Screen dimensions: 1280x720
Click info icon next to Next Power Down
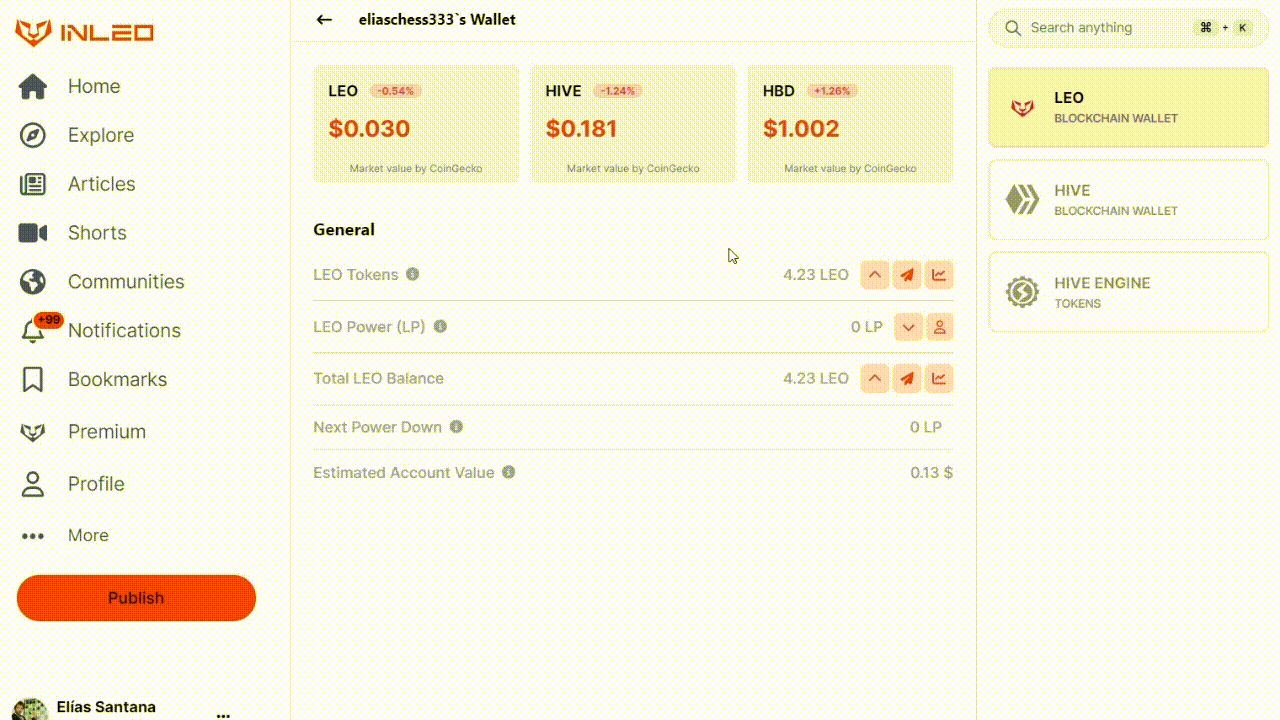(x=456, y=427)
